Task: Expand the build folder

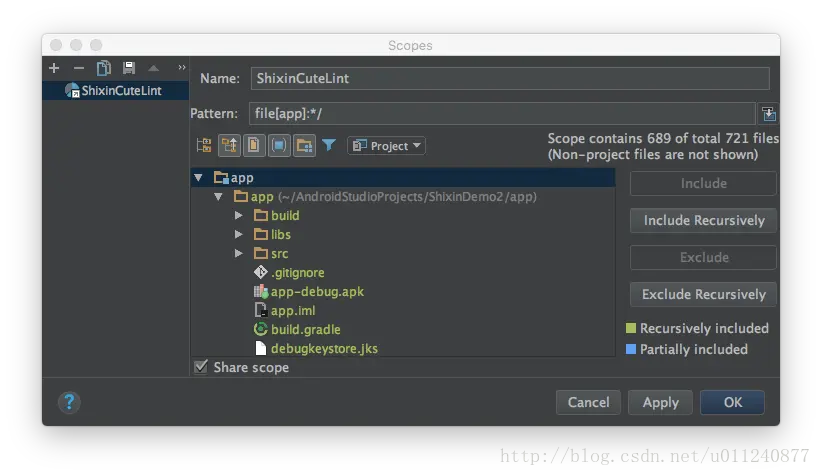Action: click(239, 215)
